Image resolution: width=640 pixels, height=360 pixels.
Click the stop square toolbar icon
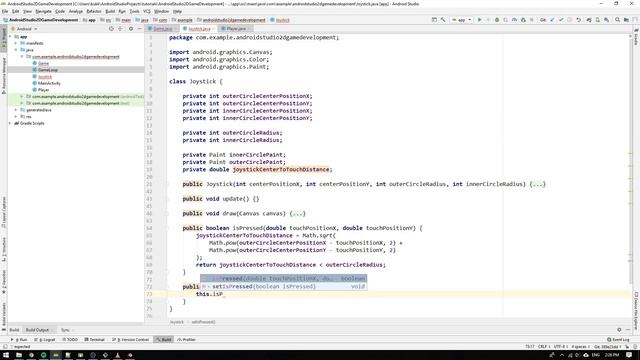531,20
